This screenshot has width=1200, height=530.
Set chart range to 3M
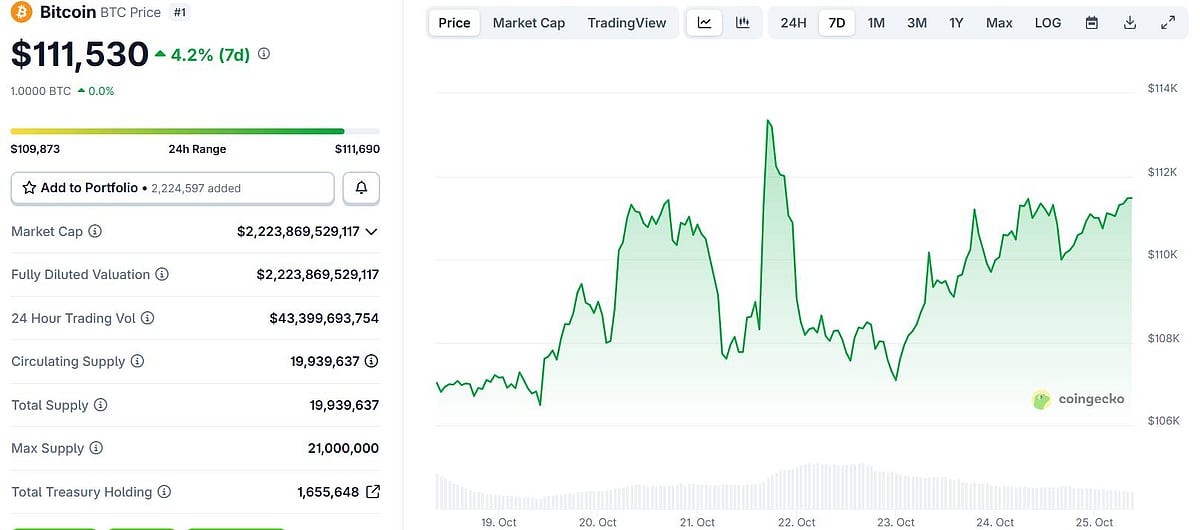point(917,22)
